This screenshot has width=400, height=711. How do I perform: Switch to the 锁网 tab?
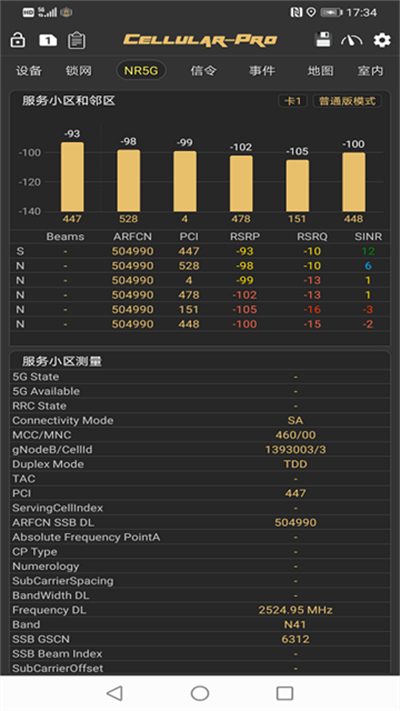point(78,71)
